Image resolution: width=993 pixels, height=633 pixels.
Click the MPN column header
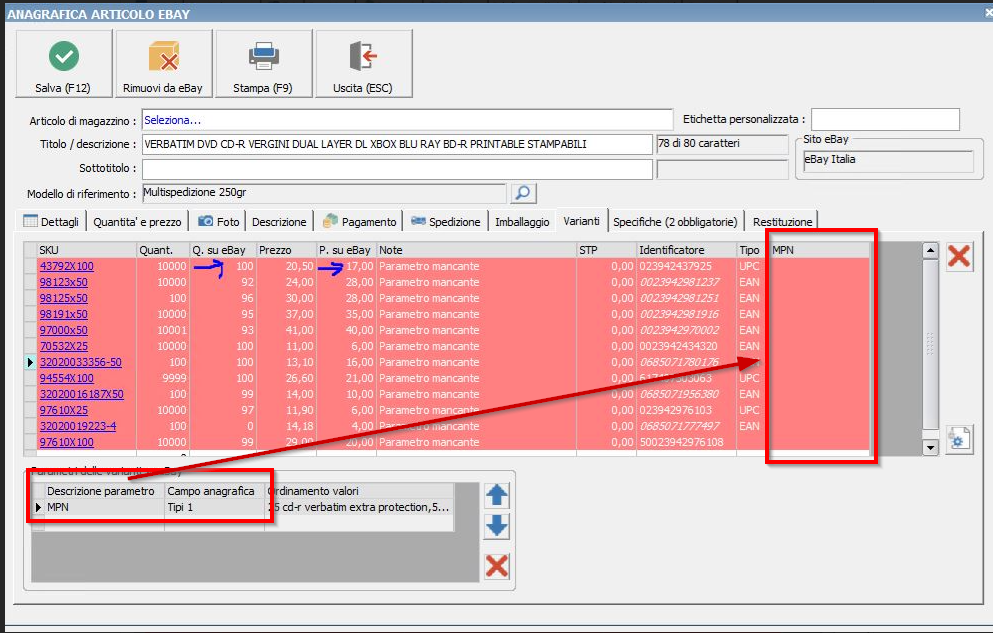click(819, 250)
